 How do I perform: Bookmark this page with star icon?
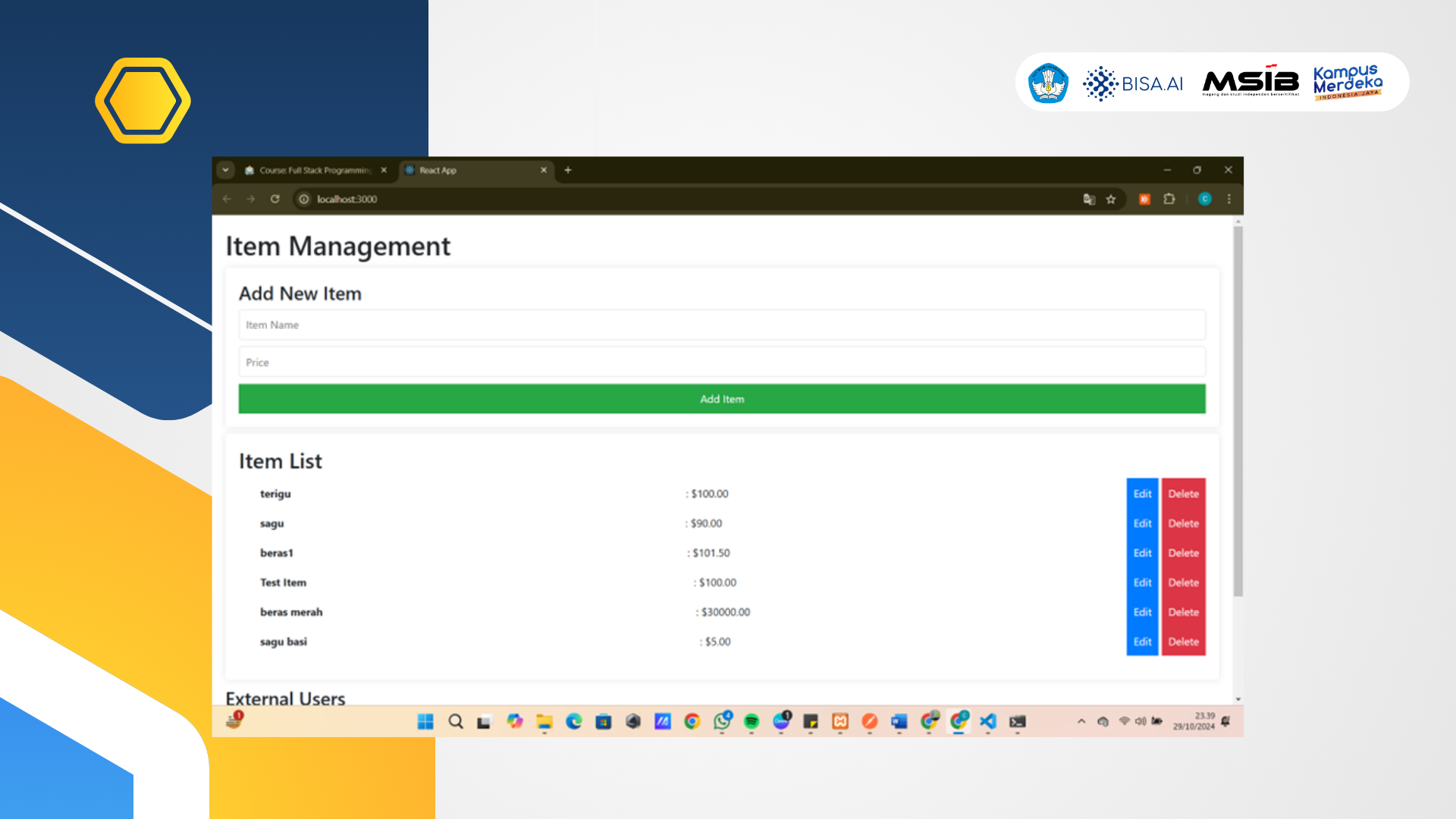tap(1111, 199)
